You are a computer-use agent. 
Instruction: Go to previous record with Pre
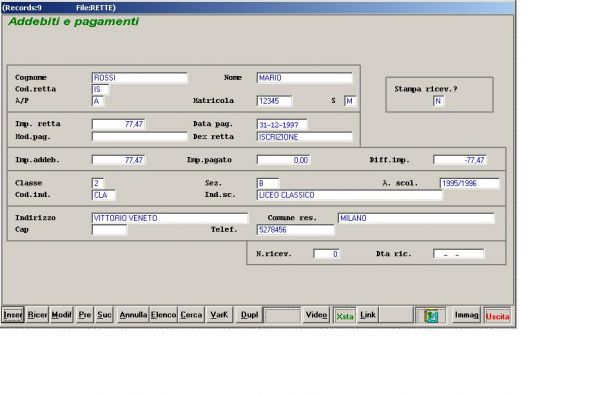click(85, 315)
